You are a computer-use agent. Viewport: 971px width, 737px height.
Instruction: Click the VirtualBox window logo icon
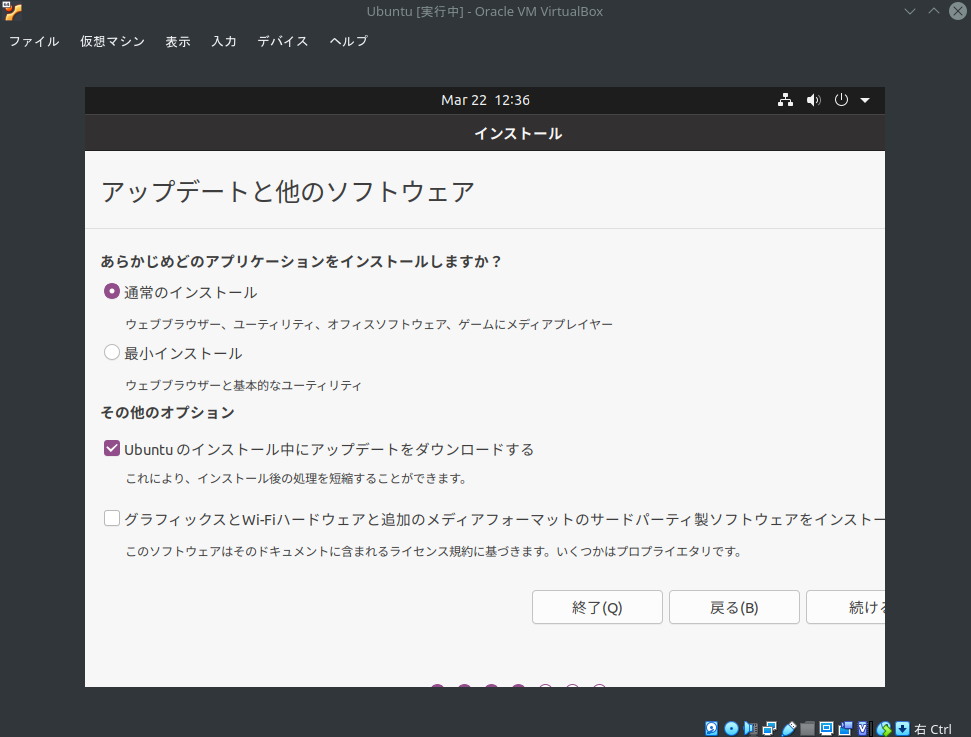click(x=12, y=11)
